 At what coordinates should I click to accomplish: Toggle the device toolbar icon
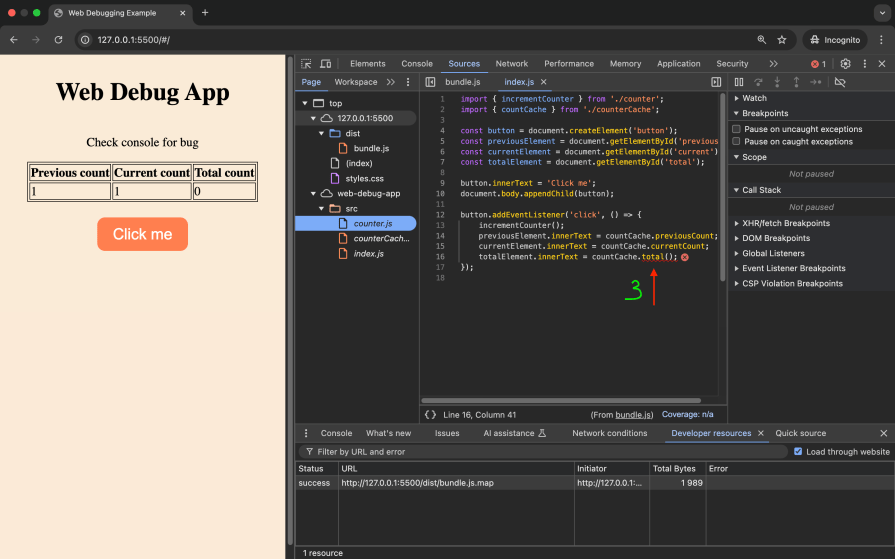(326, 63)
